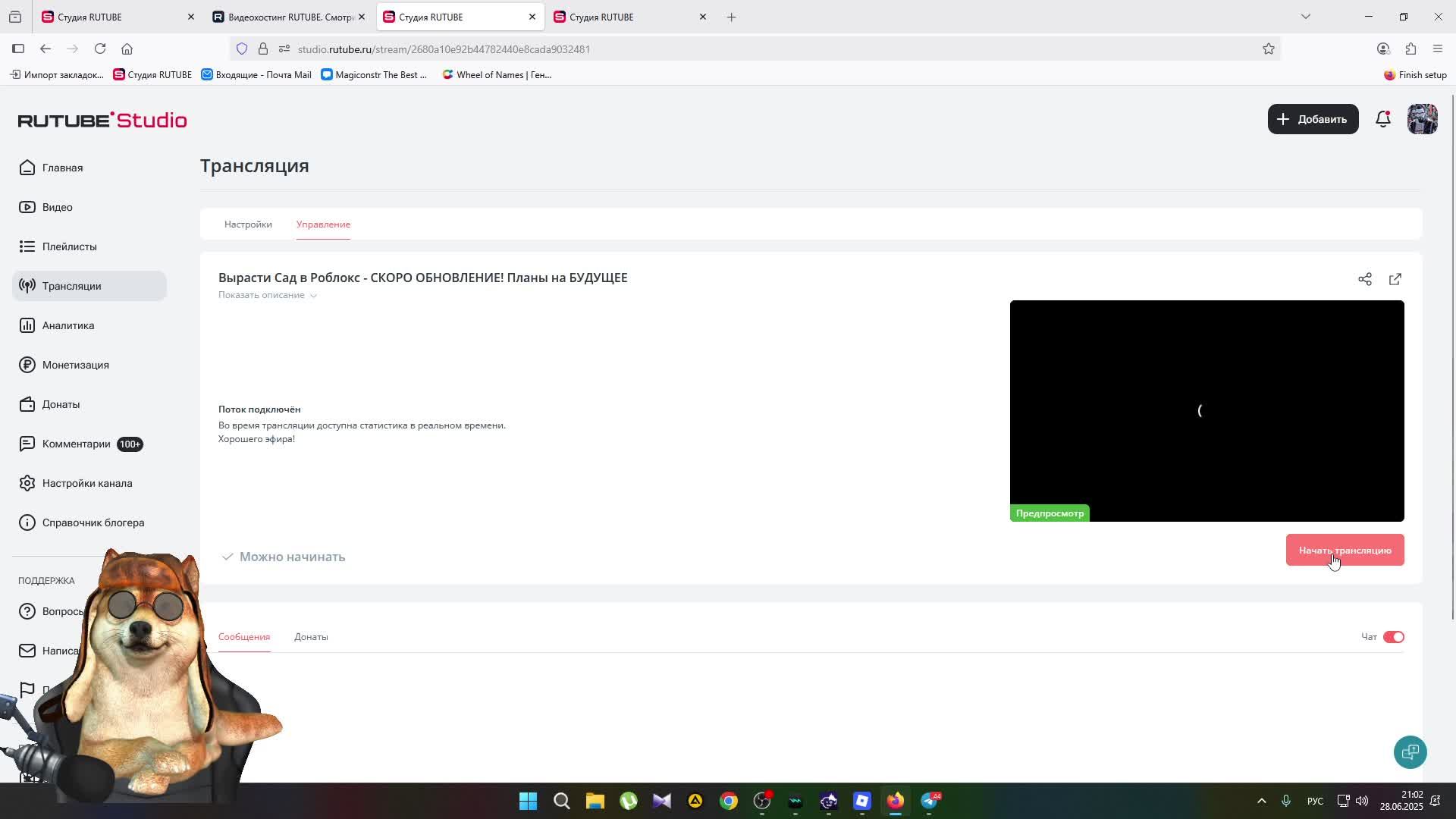This screenshot has width=1456, height=819.
Task: Click the share stream icon
Action: pyautogui.click(x=1365, y=279)
